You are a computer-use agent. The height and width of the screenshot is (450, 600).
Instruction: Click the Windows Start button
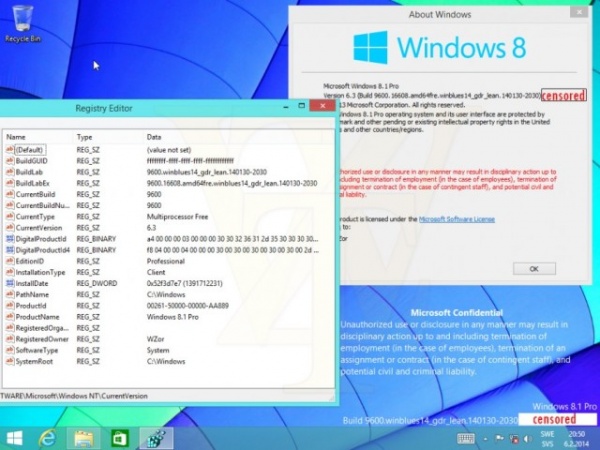tap(16, 438)
